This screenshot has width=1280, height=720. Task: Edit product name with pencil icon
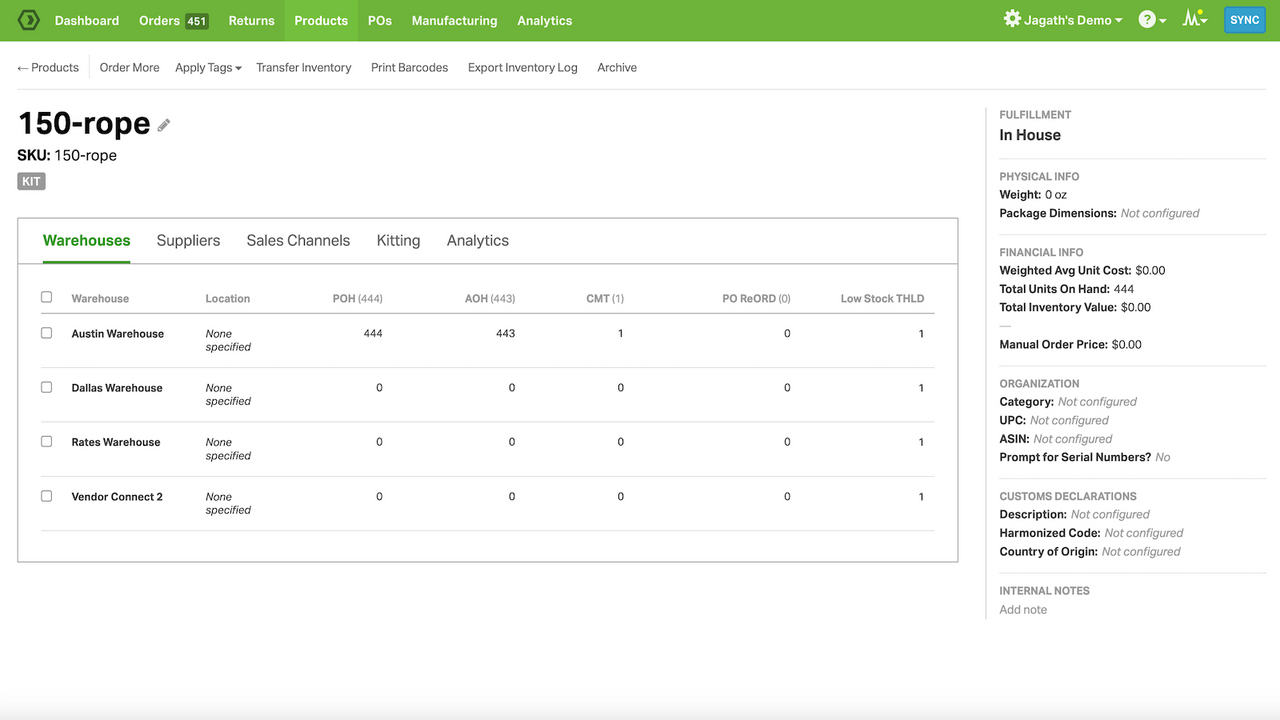pos(164,125)
